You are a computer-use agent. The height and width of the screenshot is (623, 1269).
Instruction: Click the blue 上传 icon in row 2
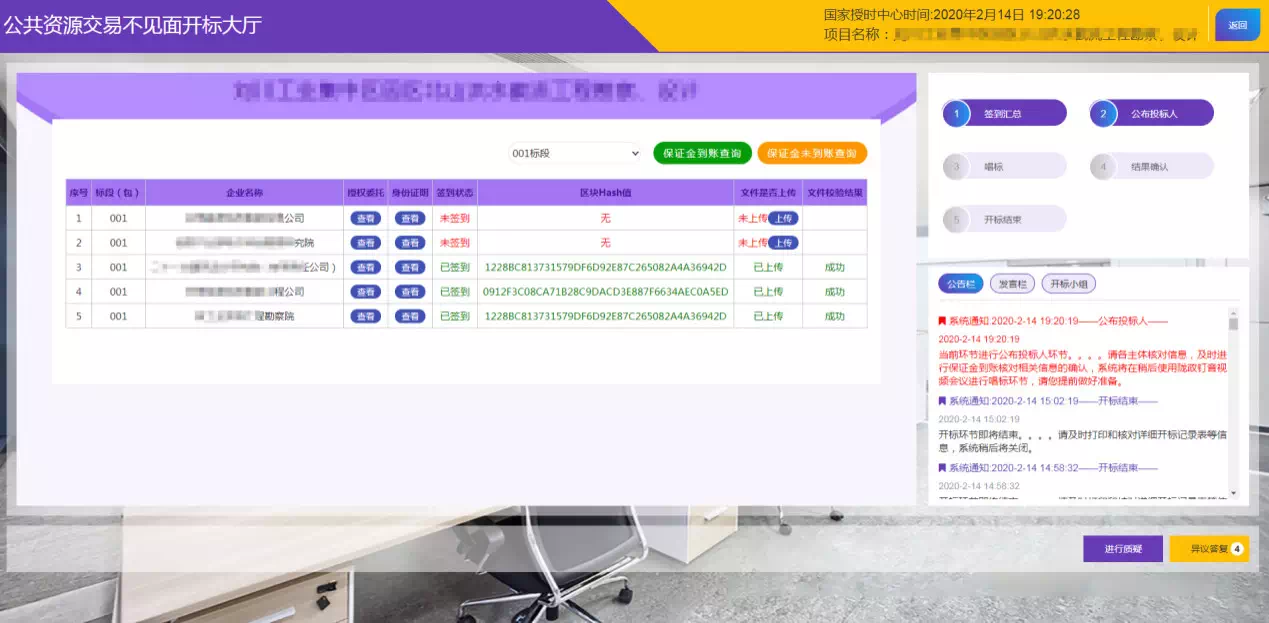click(784, 242)
